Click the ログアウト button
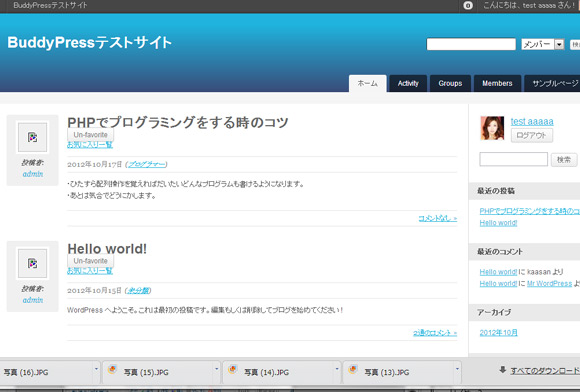580x392 pixels. click(532, 135)
